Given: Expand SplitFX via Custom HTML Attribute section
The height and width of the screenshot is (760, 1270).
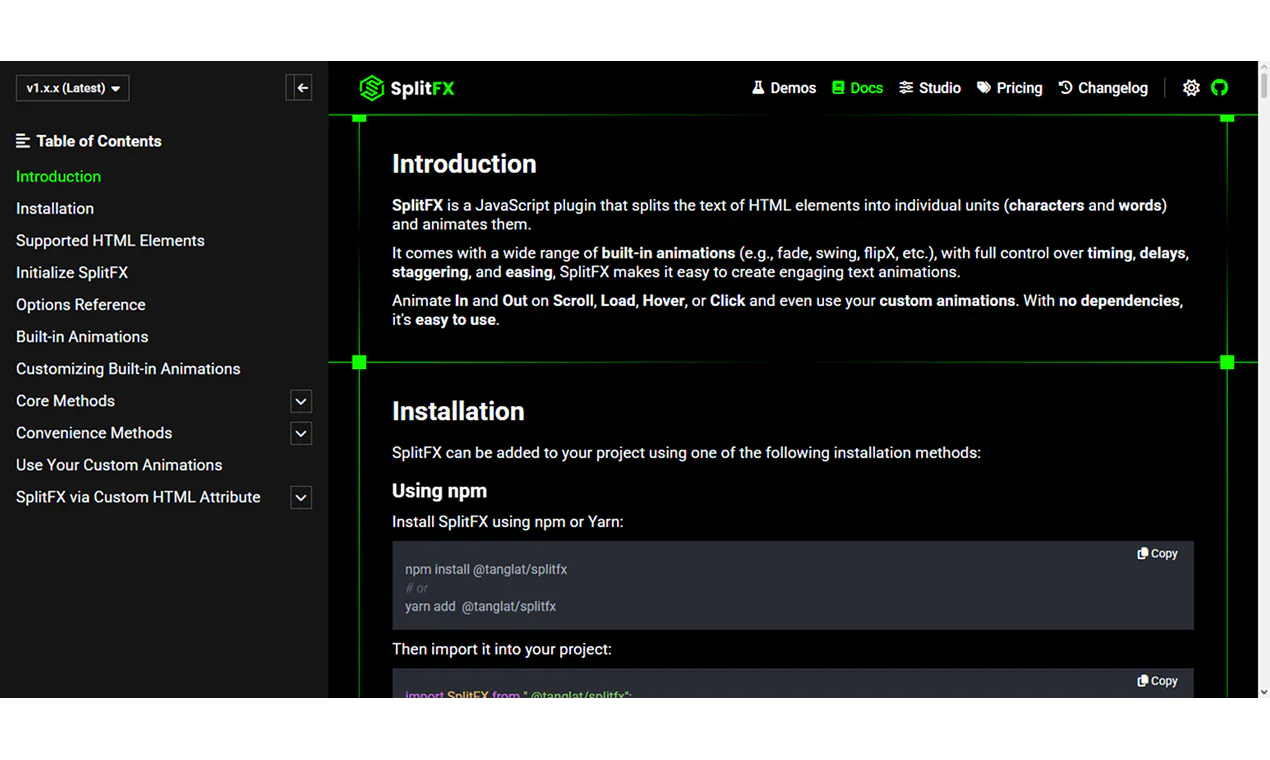Looking at the screenshot, I should [x=301, y=497].
